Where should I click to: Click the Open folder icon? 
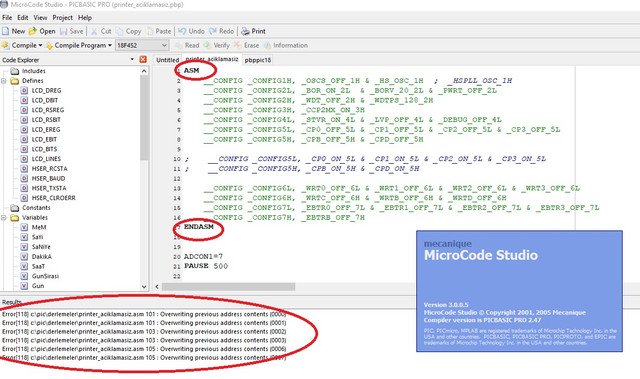click(33, 31)
